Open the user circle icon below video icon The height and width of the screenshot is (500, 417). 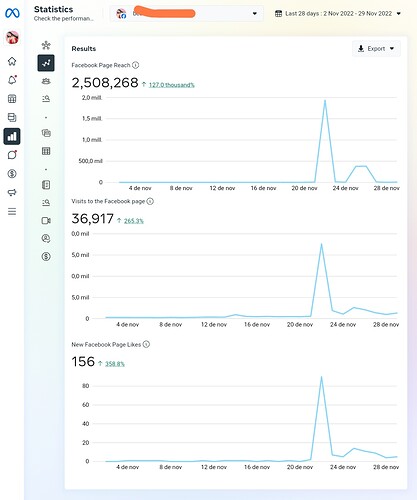click(46, 238)
